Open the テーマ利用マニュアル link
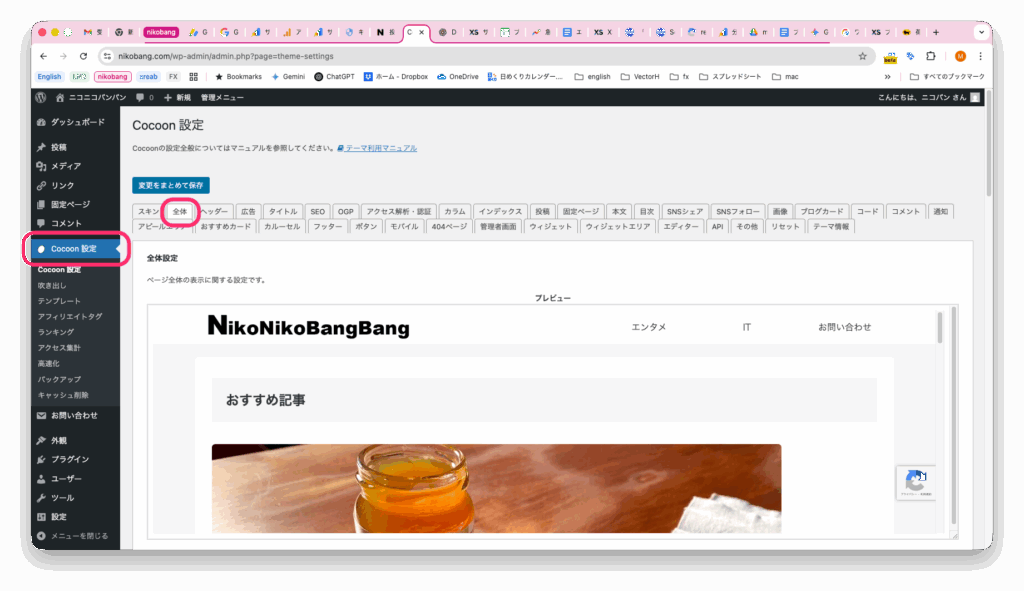 (381, 148)
